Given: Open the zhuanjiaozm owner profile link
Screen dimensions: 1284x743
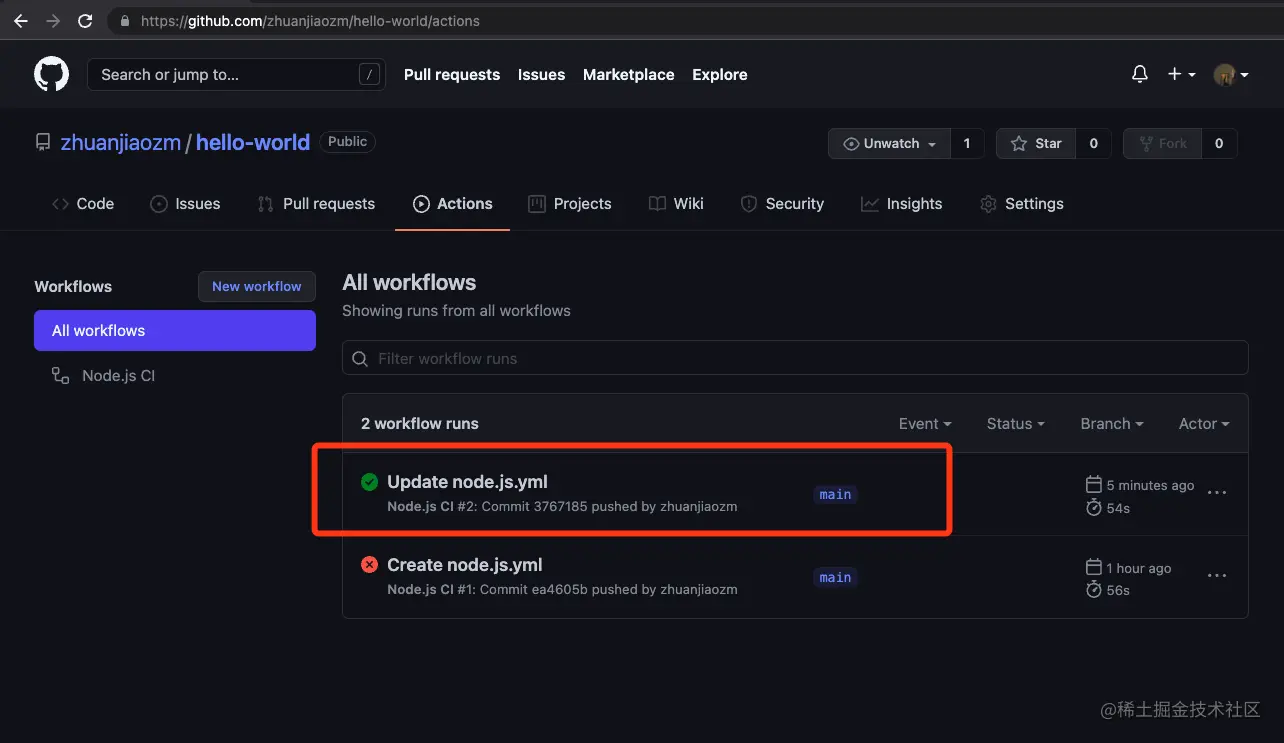Looking at the screenshot, I should click(x=121, y=143).
